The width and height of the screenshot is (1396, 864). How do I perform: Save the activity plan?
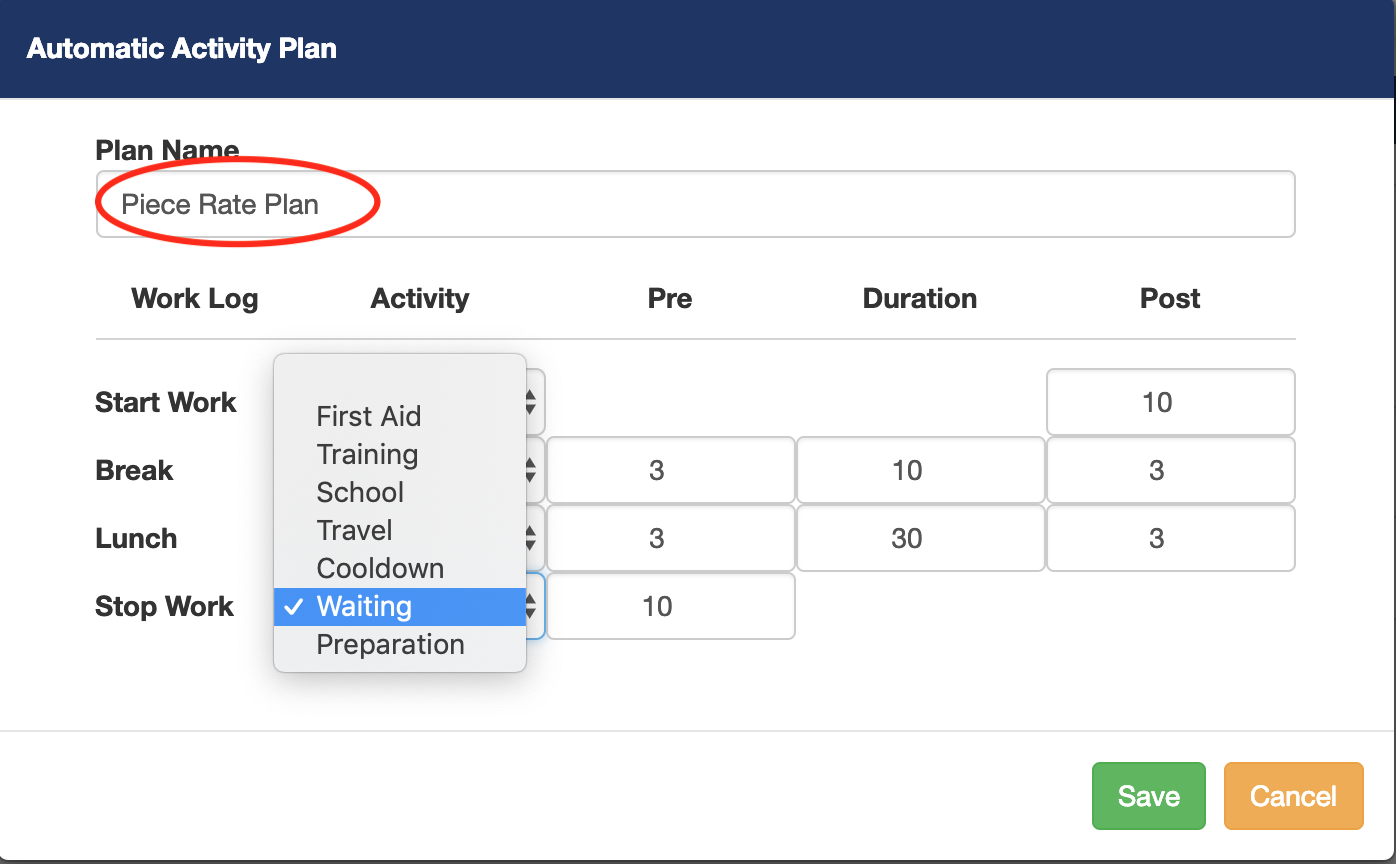click(x=1148, y=796)
